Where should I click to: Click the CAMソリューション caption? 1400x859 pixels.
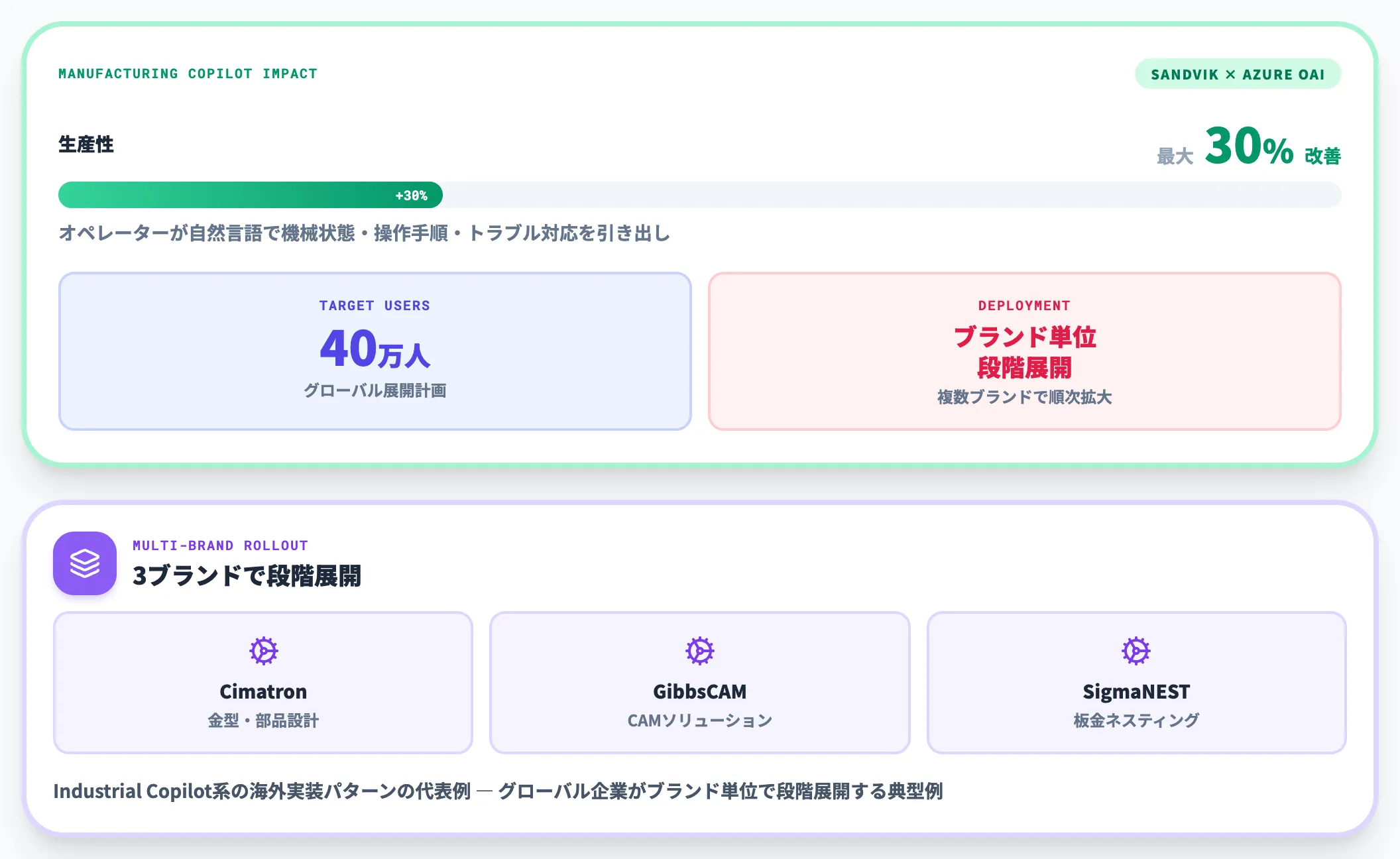click(699, 720)
